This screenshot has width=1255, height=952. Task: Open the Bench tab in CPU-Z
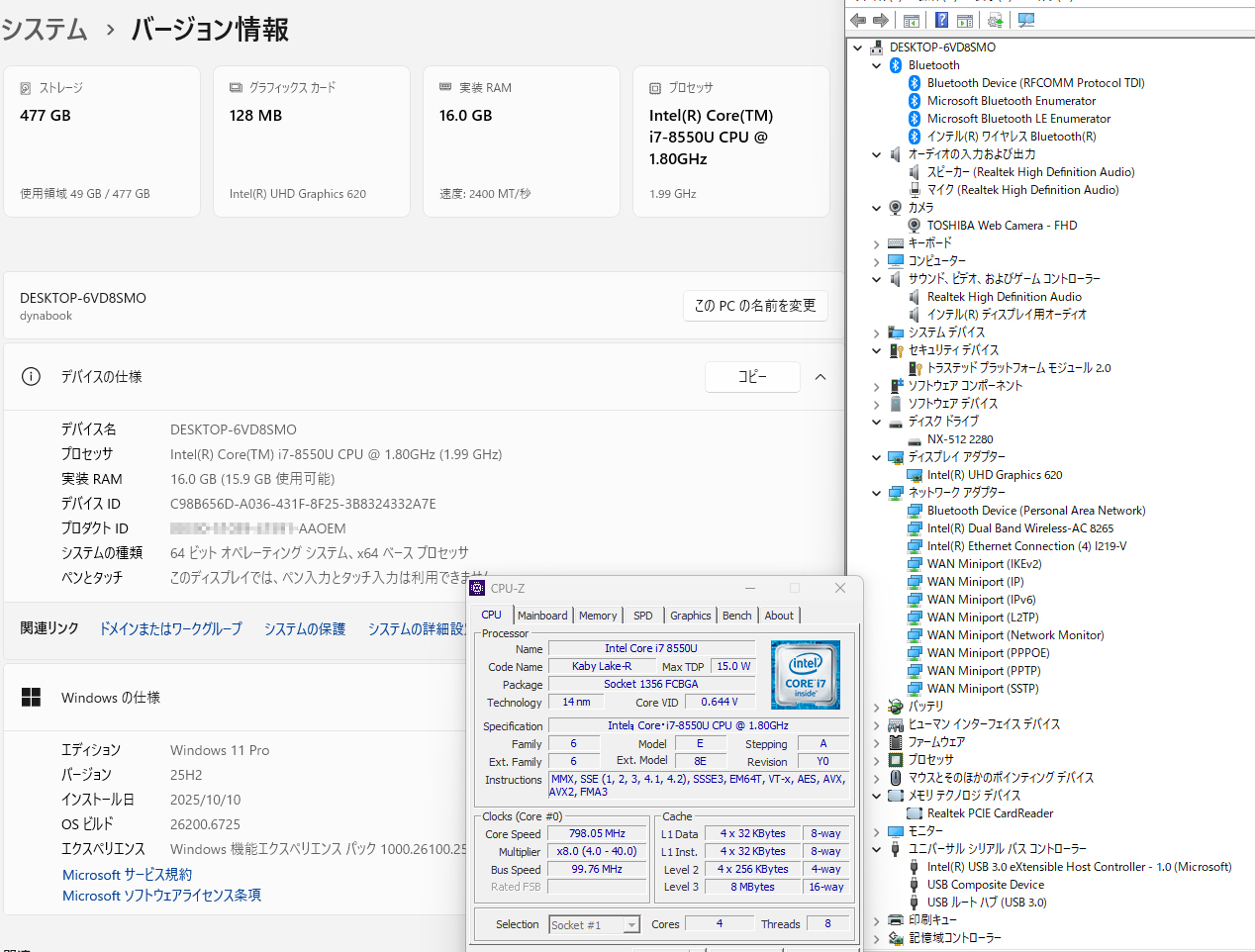click(736, 616)
